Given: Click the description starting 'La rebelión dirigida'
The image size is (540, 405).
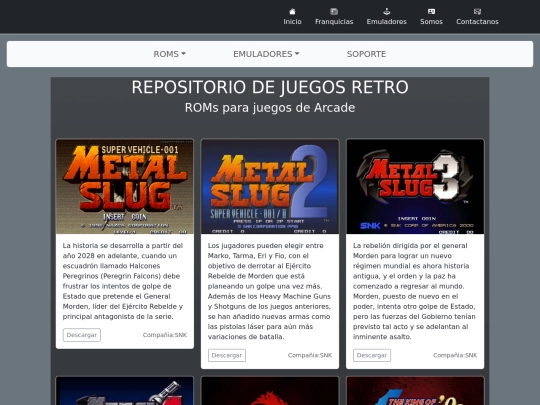Looking at the screenshot, I should [x=414, y=291].
